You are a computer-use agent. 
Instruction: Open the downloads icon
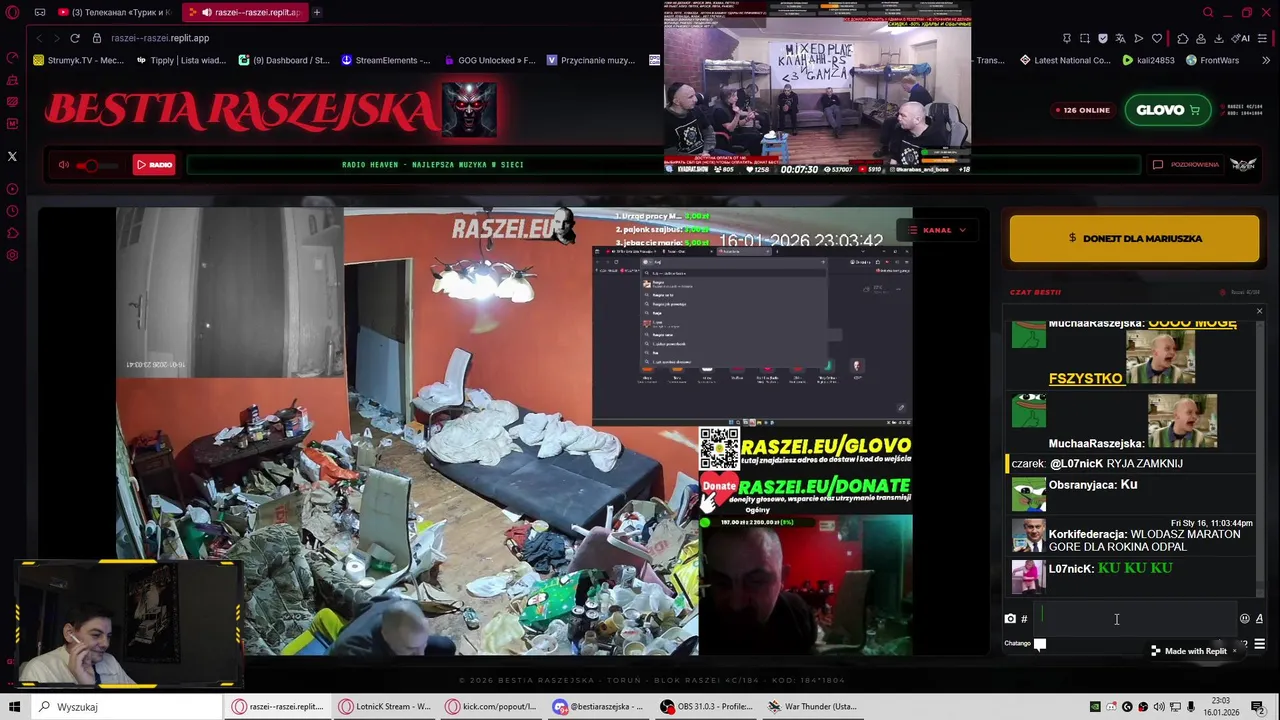(1219, 38)
